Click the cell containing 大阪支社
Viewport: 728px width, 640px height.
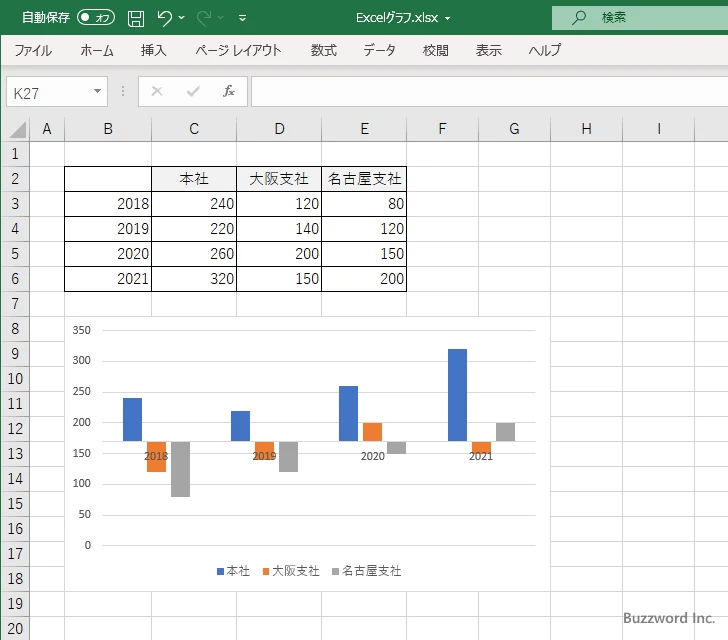point(279,179)
